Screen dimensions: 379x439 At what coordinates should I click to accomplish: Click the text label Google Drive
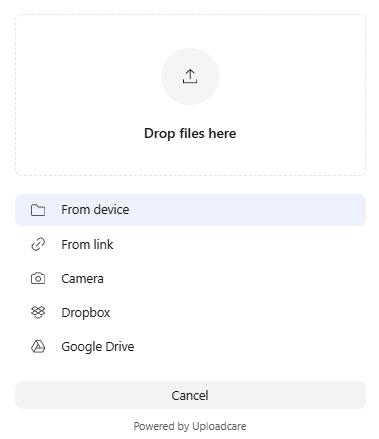(98, 347)
